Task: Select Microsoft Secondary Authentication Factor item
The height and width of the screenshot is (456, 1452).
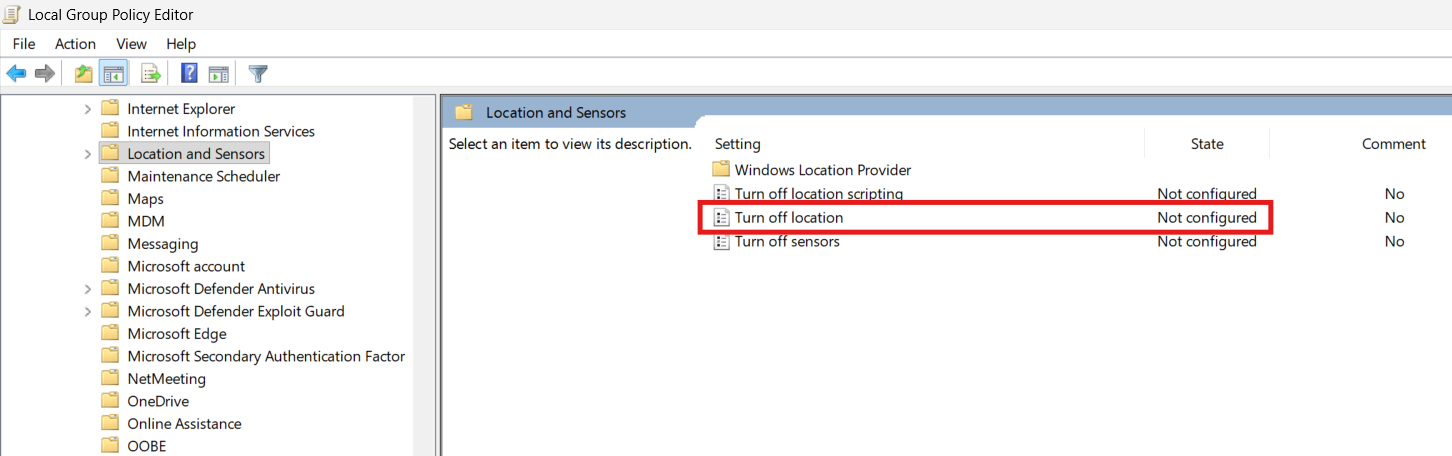Action: [266, 356]
